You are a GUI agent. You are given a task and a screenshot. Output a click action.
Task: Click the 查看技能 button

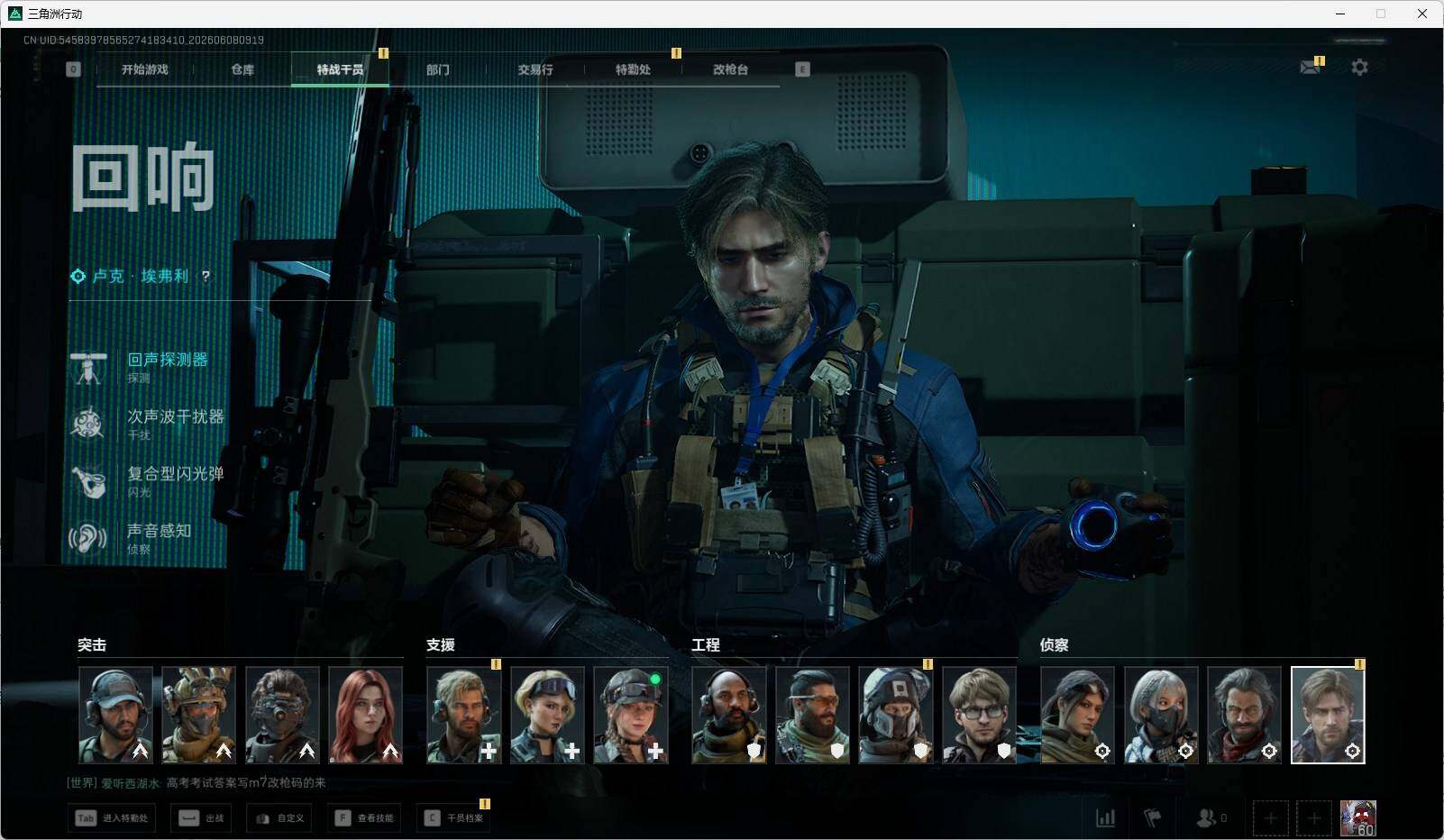pyautogui.click(x=364, y=818)
